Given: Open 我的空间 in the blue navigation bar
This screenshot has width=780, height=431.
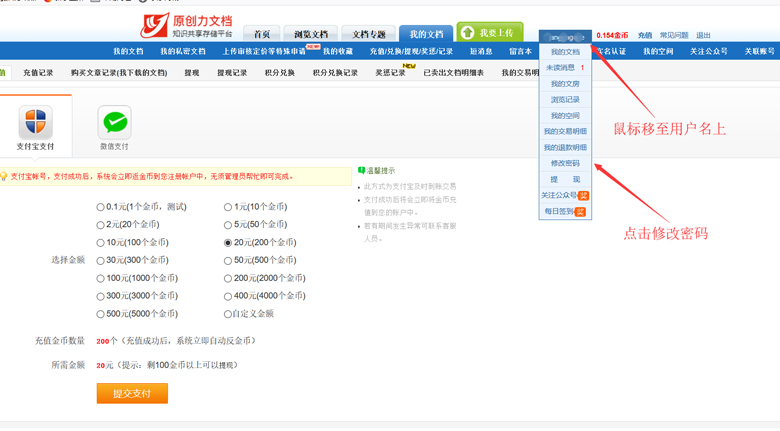Looking at the screenshot, I should tap(658, 51).
